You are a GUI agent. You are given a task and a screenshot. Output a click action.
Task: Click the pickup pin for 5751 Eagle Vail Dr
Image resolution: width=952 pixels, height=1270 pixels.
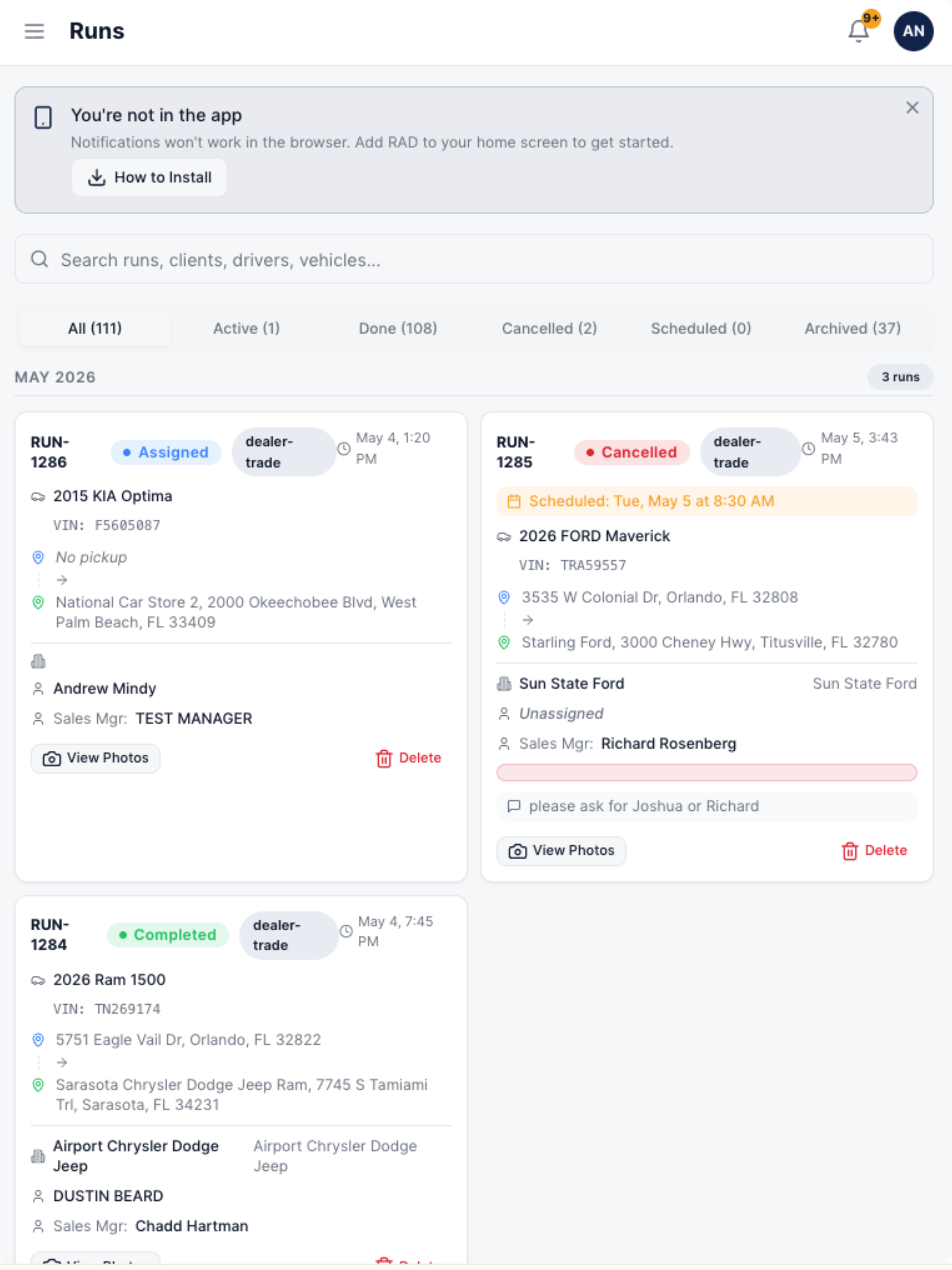[x=38, y=1040]
